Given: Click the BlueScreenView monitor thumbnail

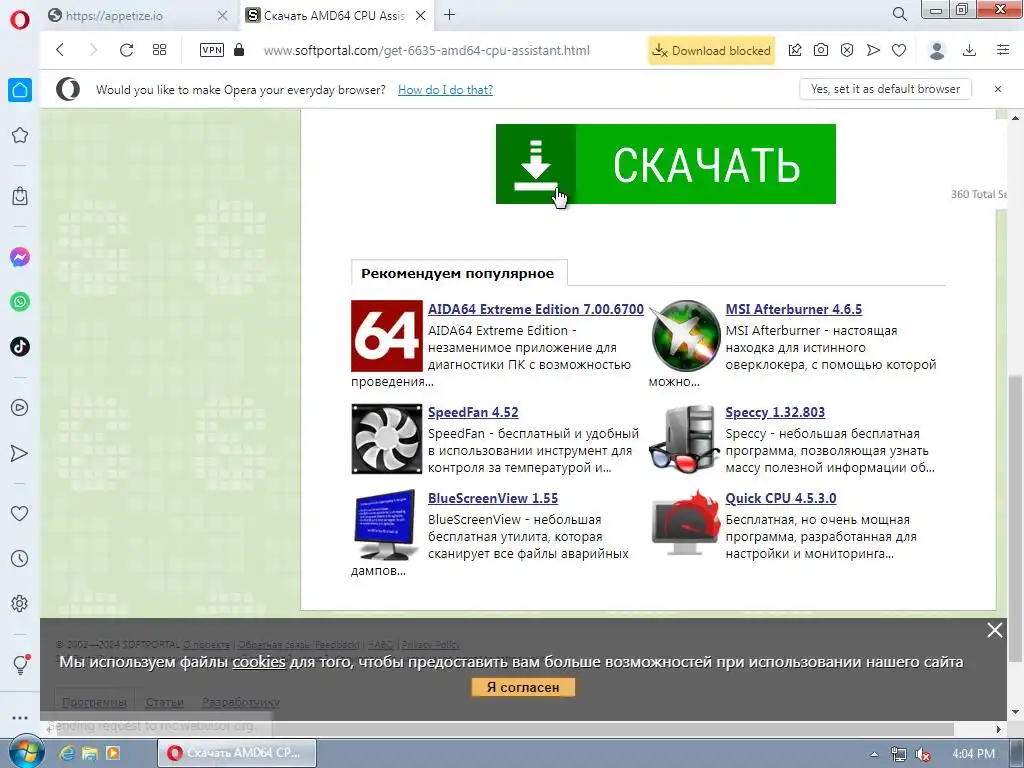Looking at the screenshot, I should pos(387,525).
